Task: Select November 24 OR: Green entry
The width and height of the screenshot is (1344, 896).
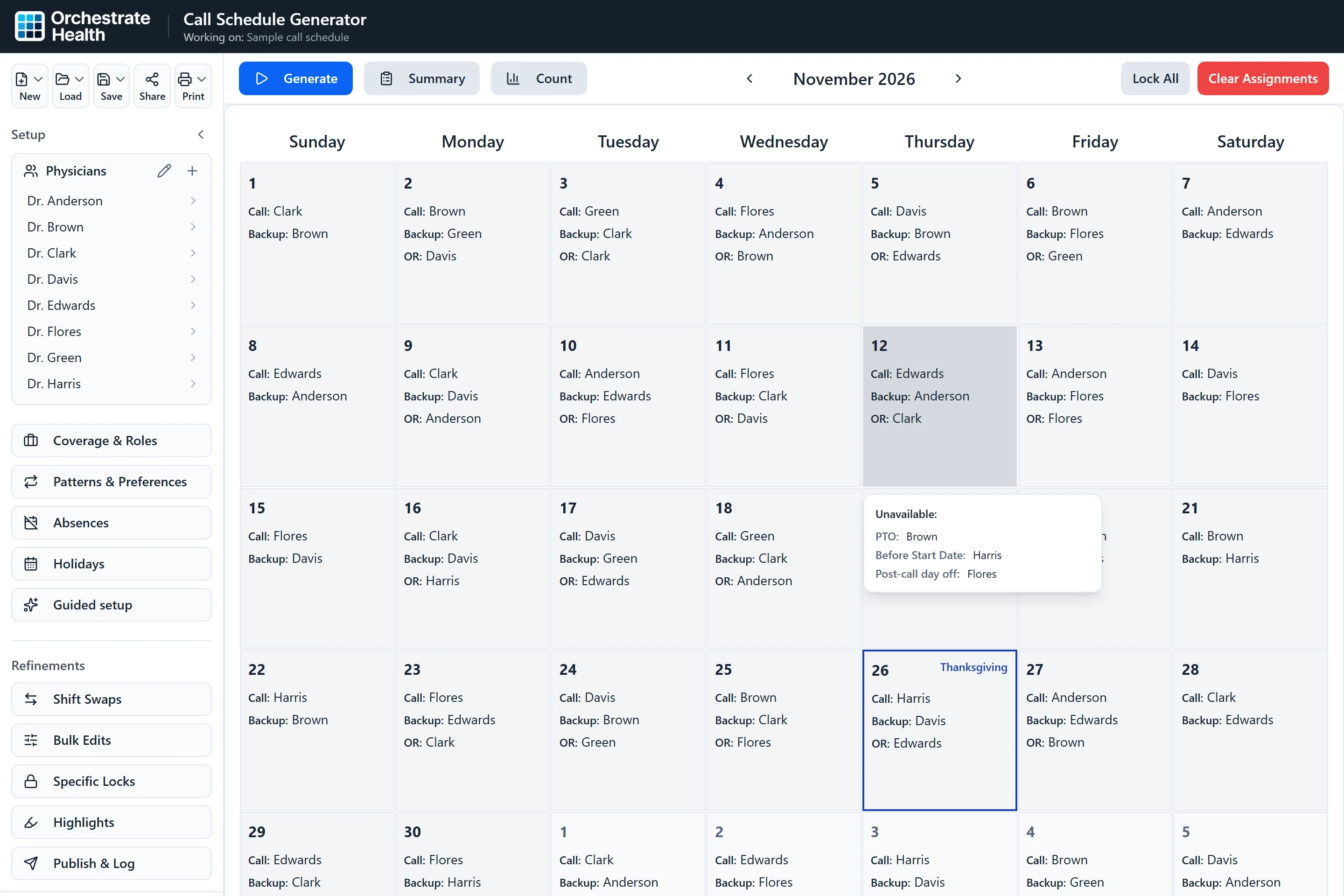Action: [588, 743]
